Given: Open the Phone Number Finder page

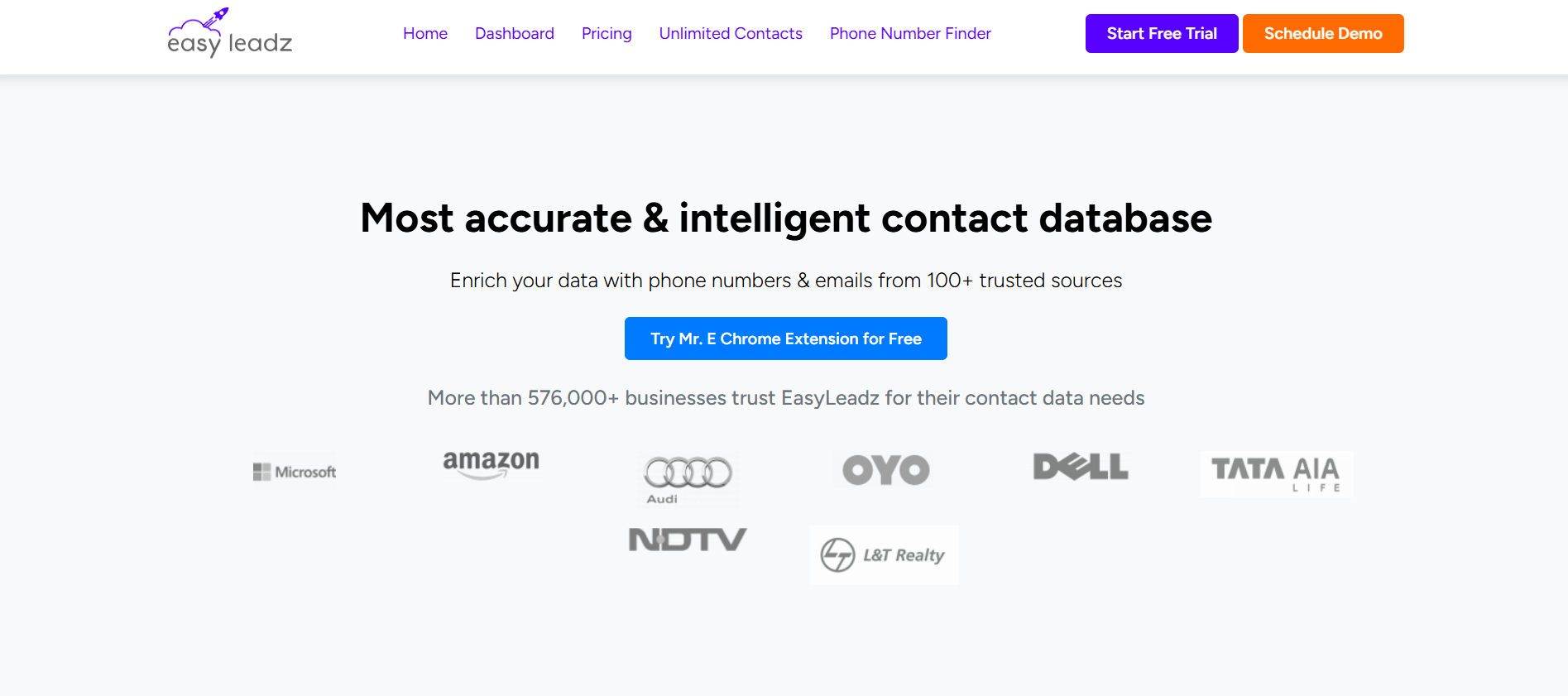Looking at the screenshot, I should click(909, 33).
